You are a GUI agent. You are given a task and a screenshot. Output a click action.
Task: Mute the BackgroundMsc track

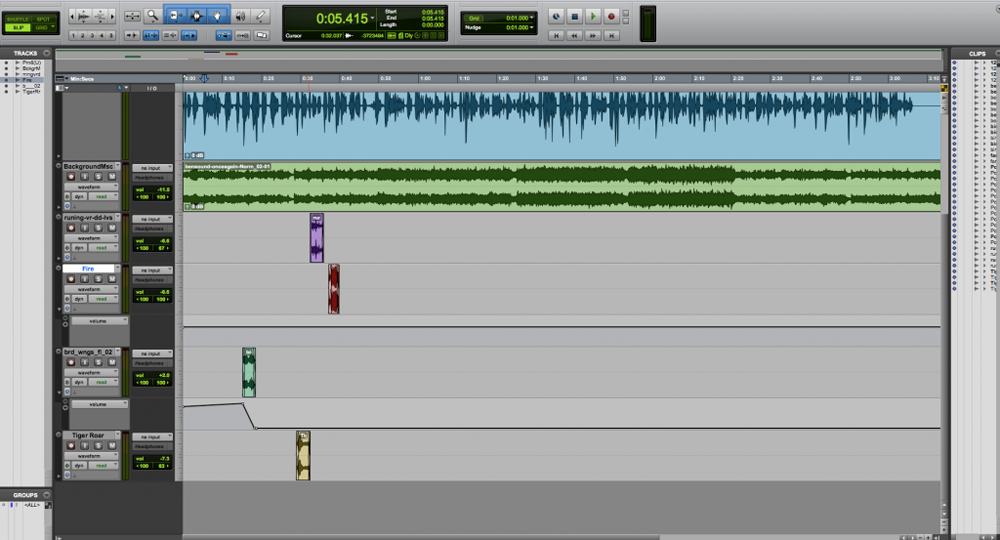pyautogui.click(x=112, y=177)
